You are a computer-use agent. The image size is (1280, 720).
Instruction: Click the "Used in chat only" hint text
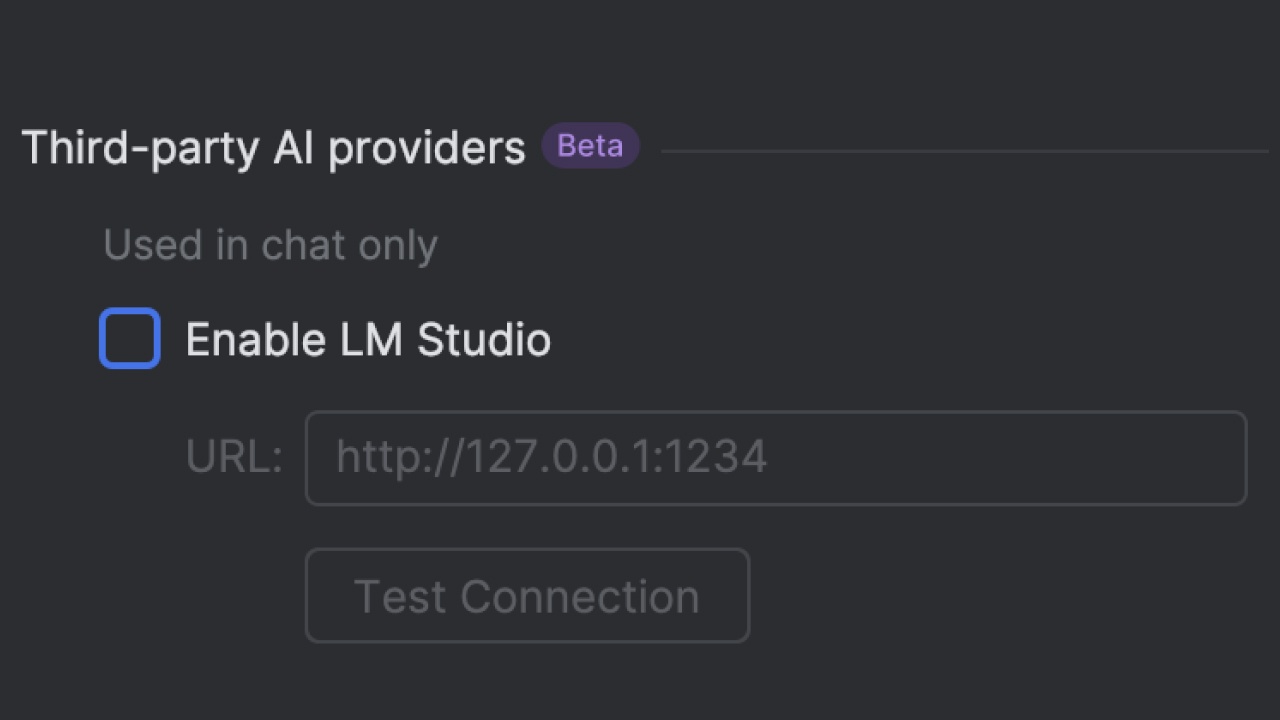270,245
